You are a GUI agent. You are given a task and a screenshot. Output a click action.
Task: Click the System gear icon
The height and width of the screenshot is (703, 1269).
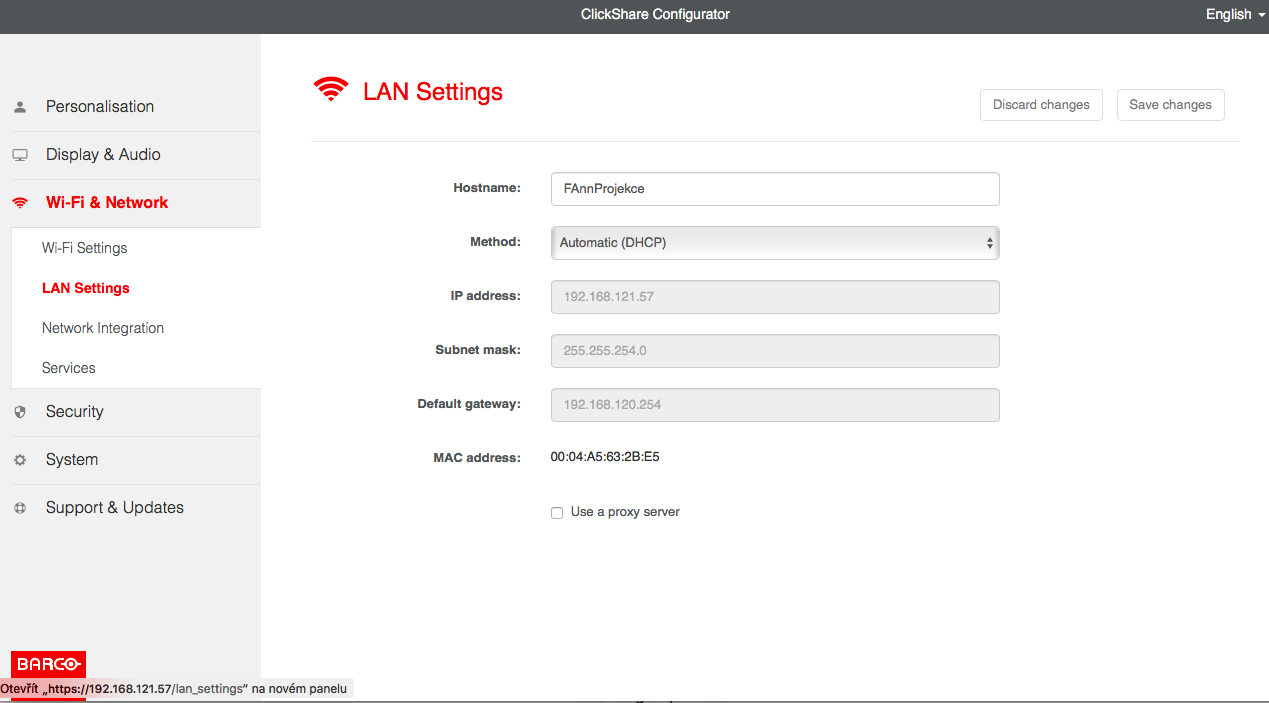click(20, 460)
